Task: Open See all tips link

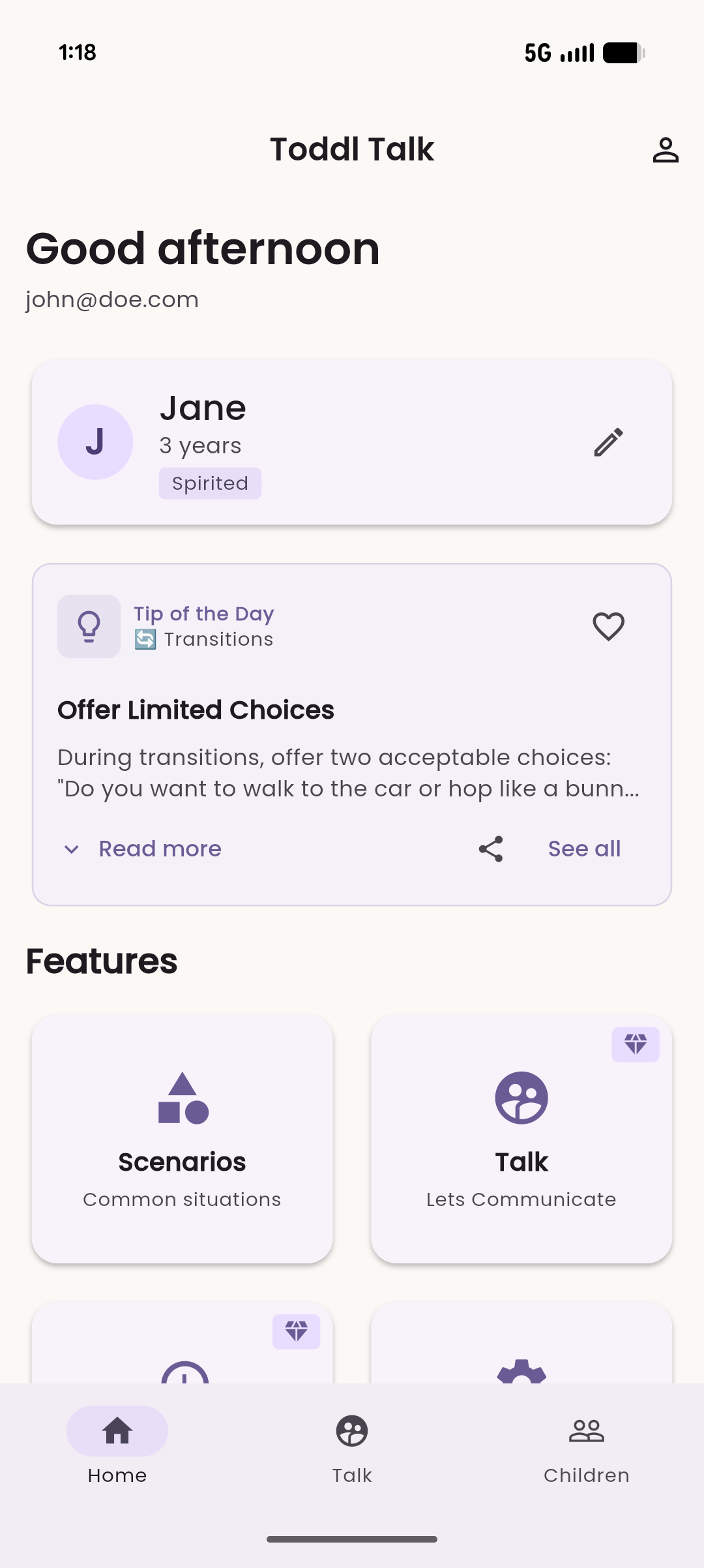Action: tap(584, 849)
